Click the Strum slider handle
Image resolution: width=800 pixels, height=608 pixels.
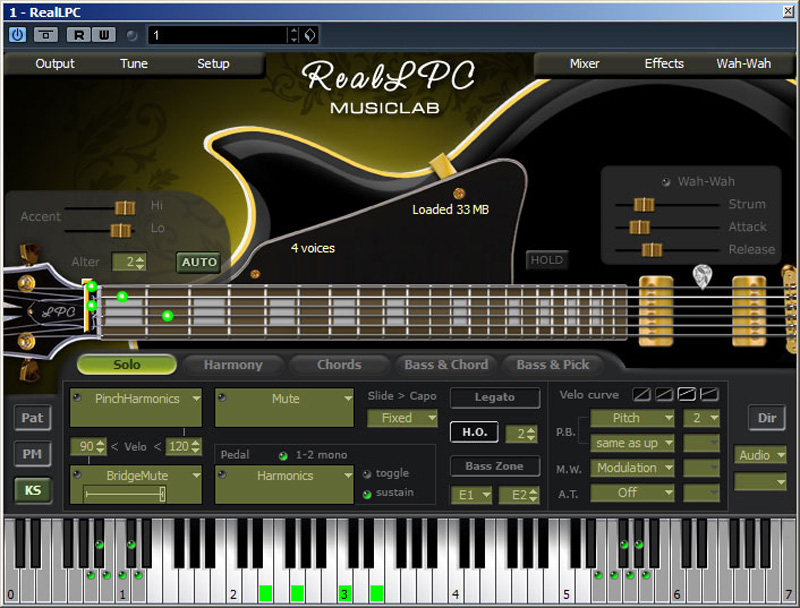644,205
